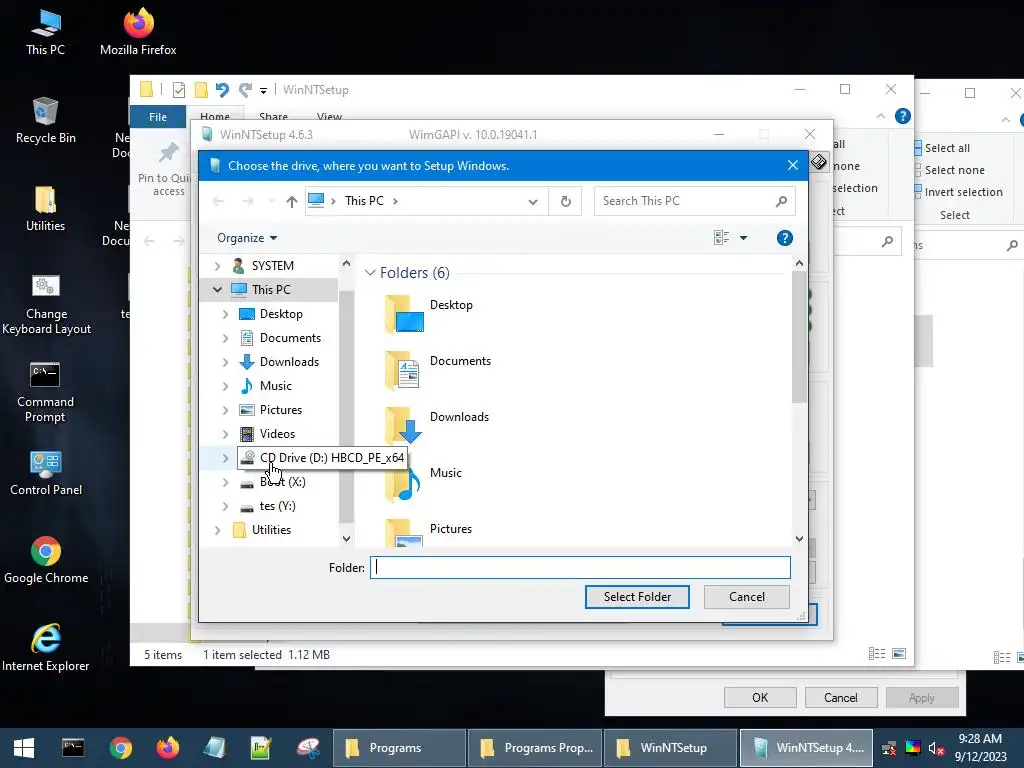The width and height of the screenshot is (1024, 768).
Task: Expand the SYSTEM tree node
Action: point(217,266)
